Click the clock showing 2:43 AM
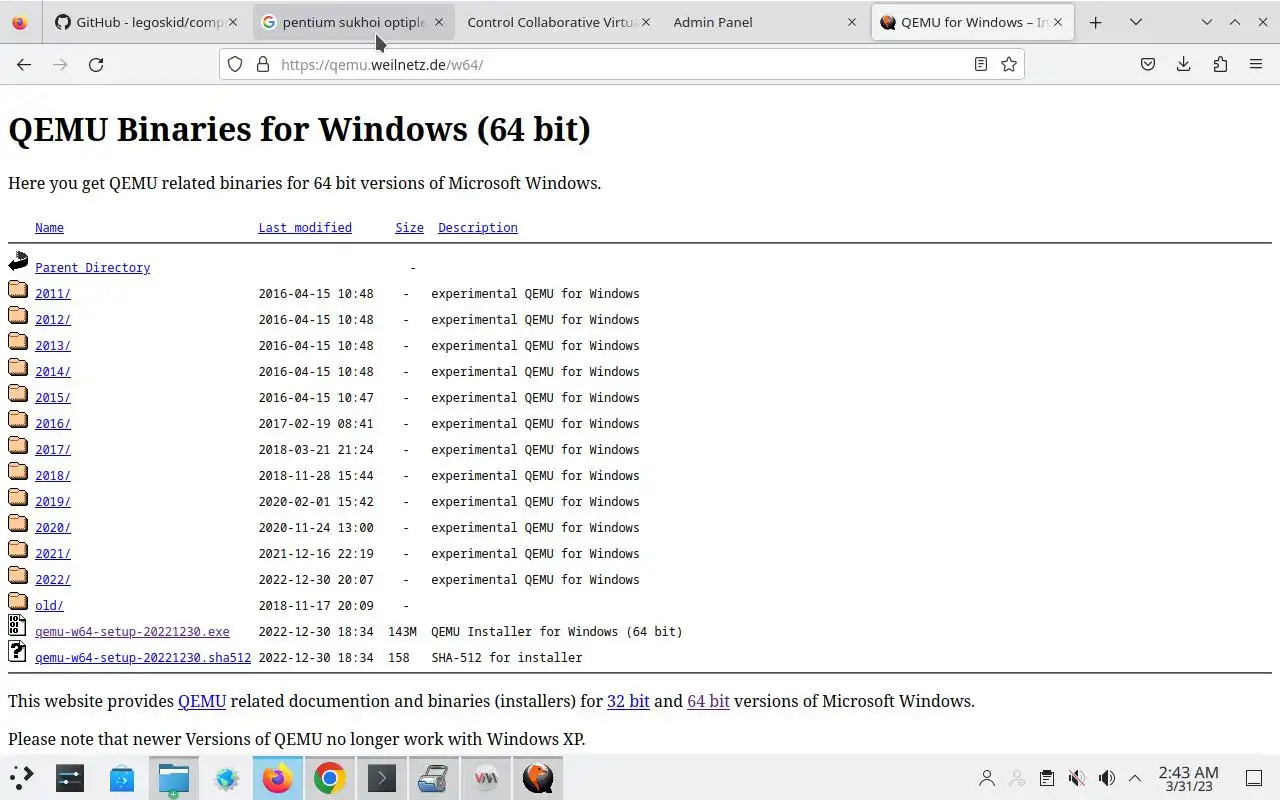The height and width of the screenshot is (800, 1280). tap(1188, 778)
